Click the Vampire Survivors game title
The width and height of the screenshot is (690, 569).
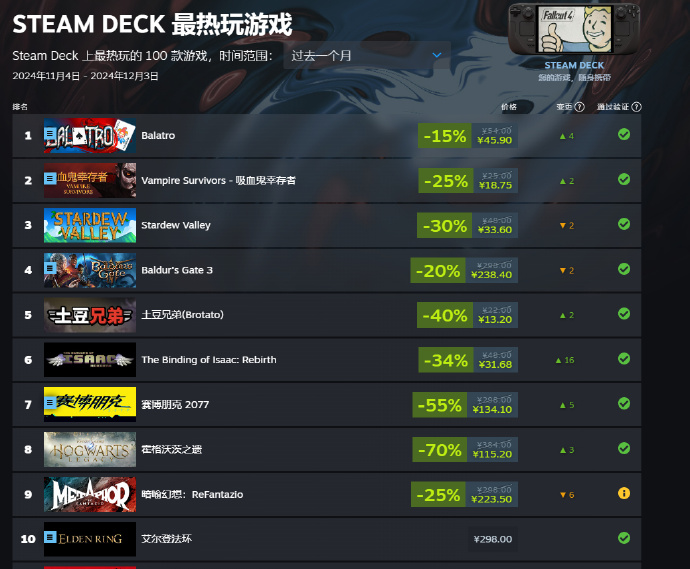pos(218,180)
